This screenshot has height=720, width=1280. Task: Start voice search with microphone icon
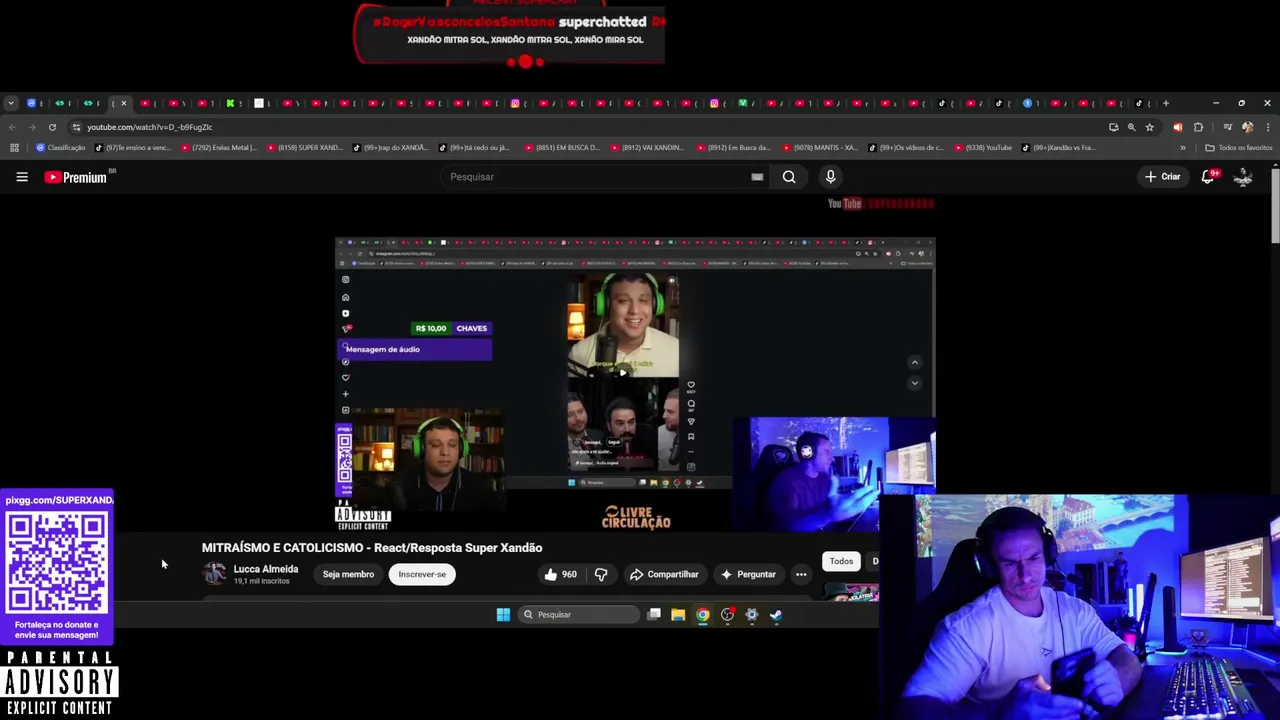830,177
